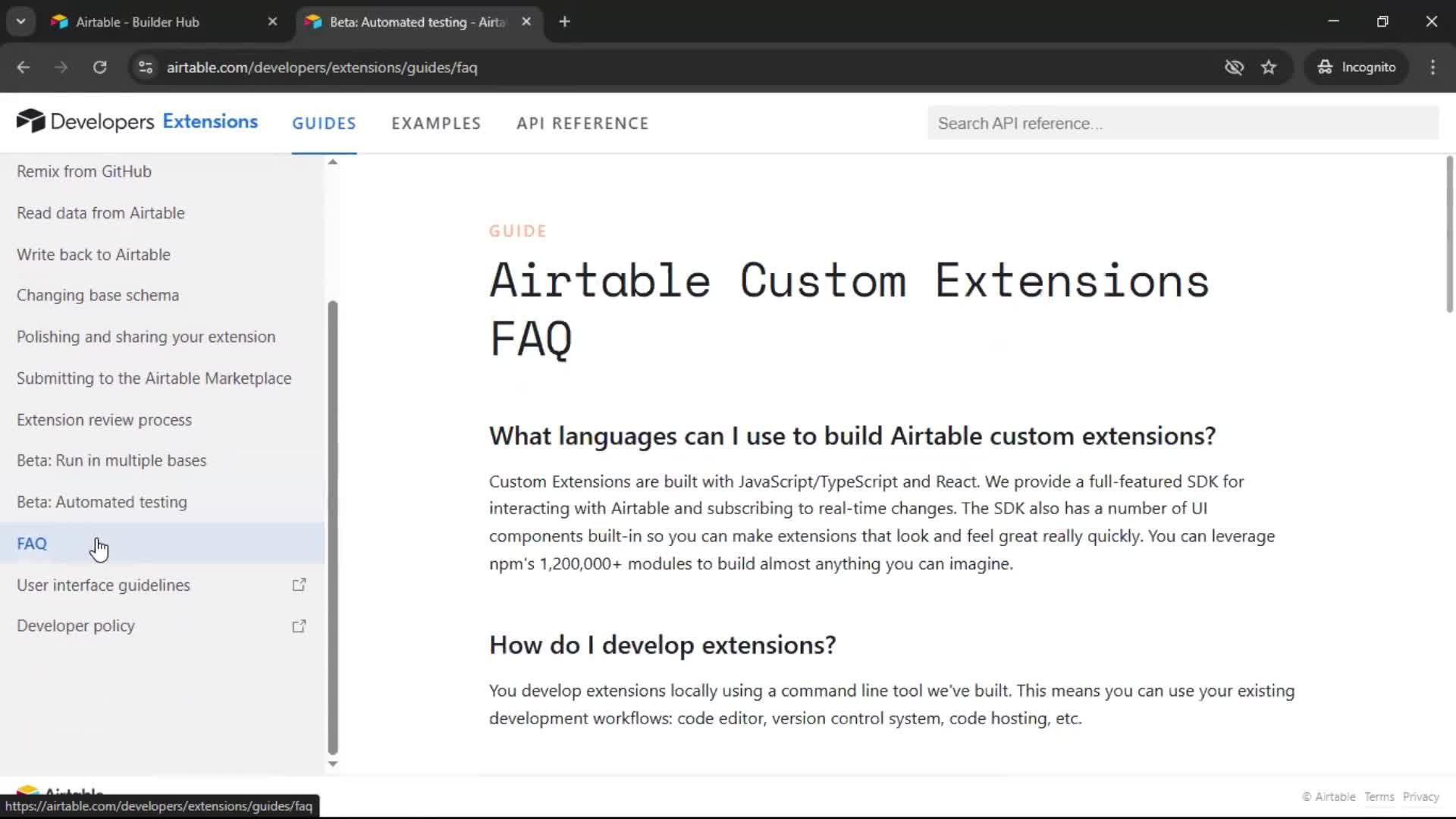
Task: Click the Airtable Developers logo icon
Action: (31, 121)
